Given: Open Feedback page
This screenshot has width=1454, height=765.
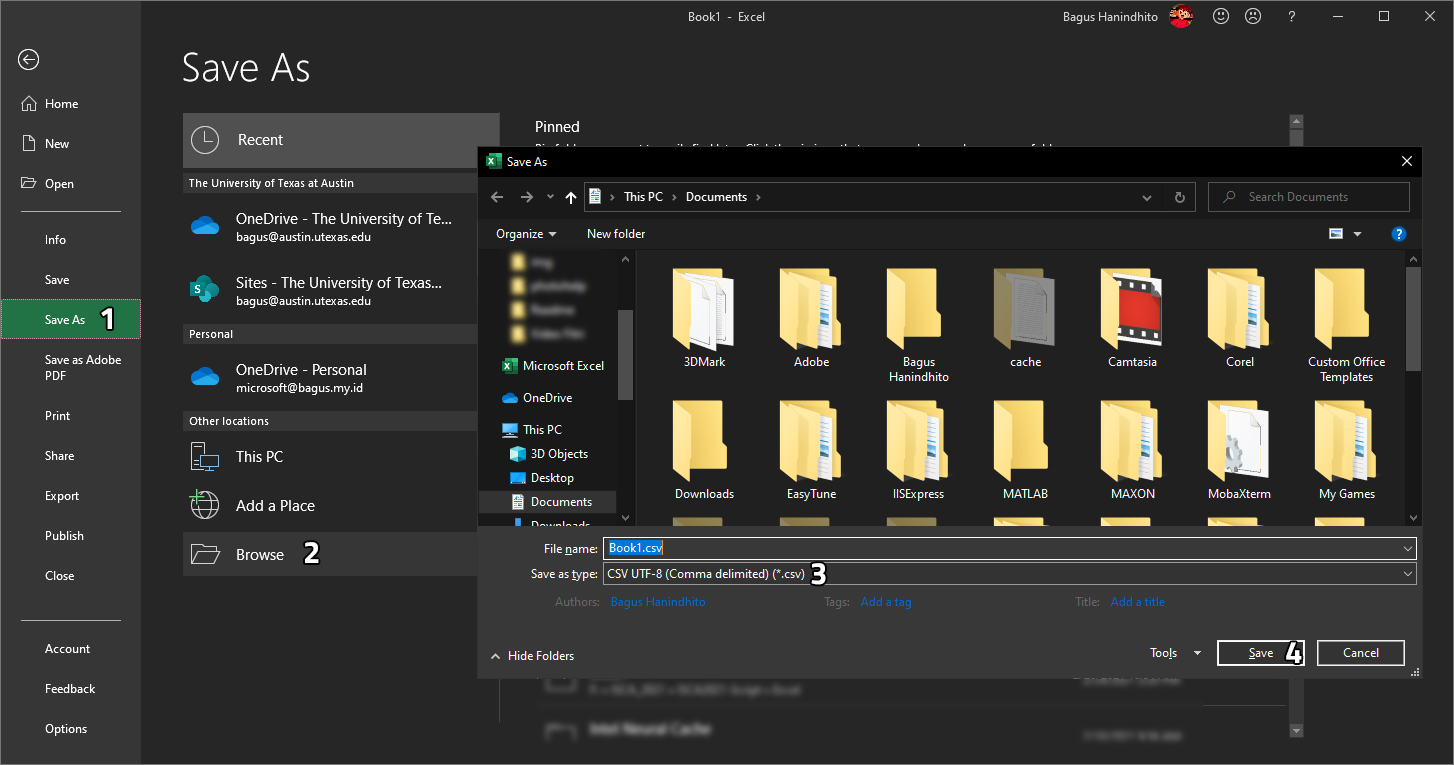Looking at the screenshot, I should 70,689.
